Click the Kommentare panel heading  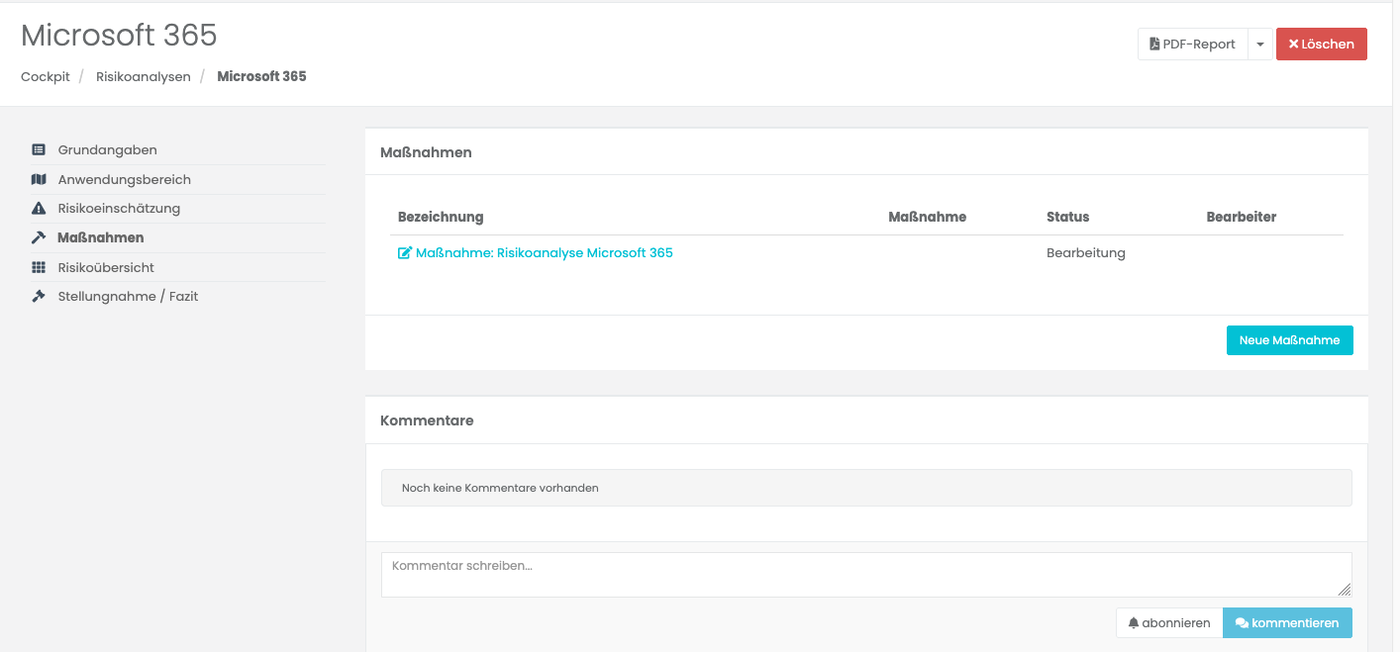(x=427, y=421)
